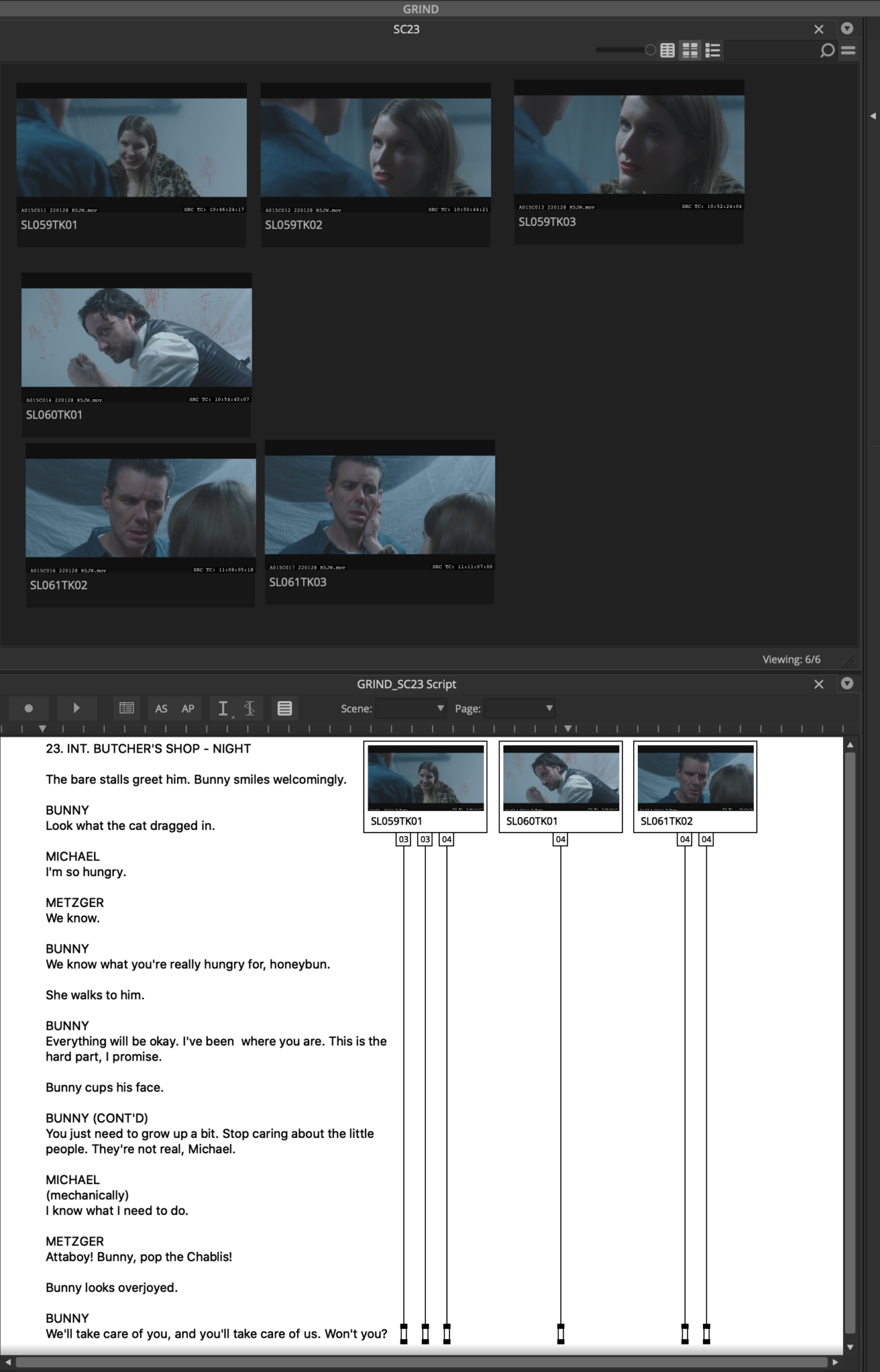Open the Scene dropdown
The height and width of the screenshot is (1372, 880).
411,709
